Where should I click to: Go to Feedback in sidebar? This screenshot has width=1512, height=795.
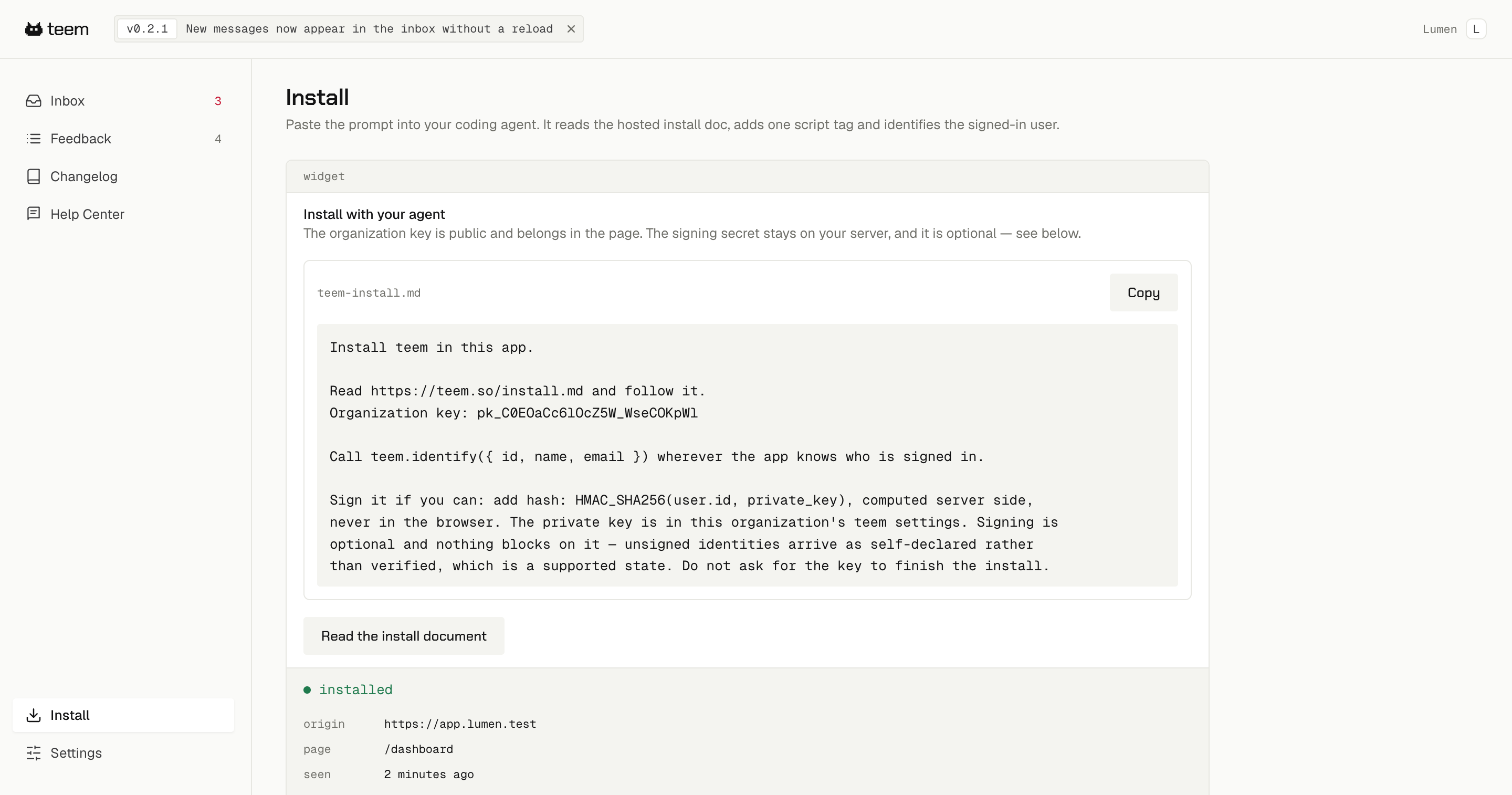pos(123,139)
